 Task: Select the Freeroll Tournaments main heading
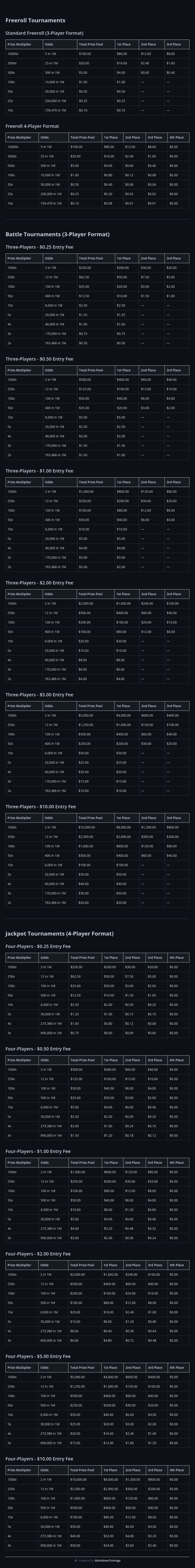tap(35, 20)
